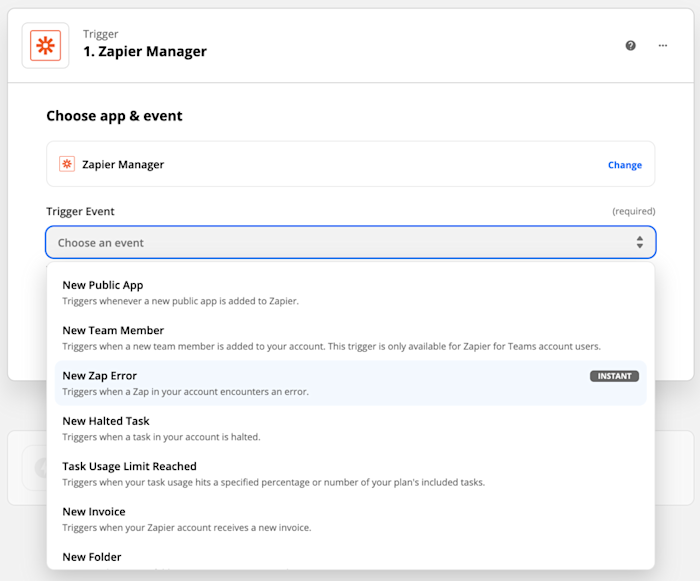Click 'Triggers when a task in your account is halted.'

point(161,437)
